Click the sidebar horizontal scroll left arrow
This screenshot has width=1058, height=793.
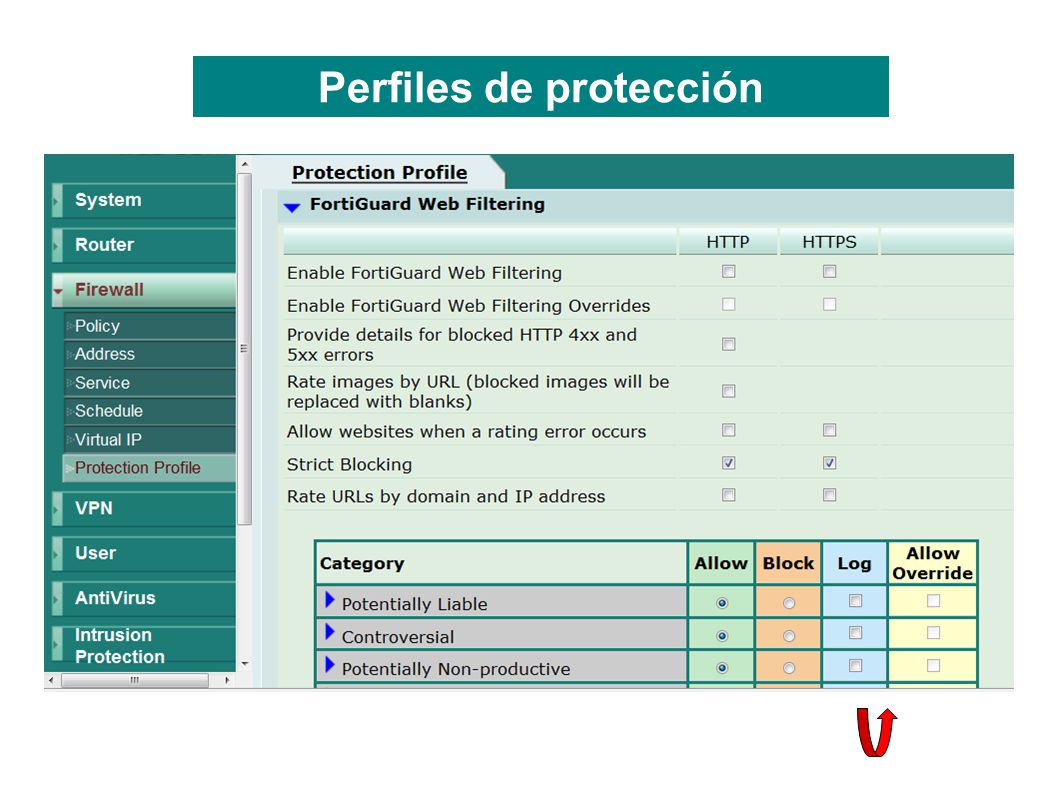[52, 680]
